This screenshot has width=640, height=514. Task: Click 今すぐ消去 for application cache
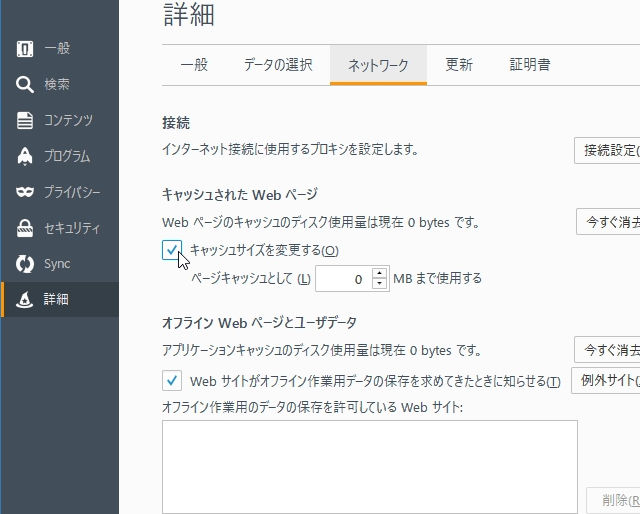point(607,349)
